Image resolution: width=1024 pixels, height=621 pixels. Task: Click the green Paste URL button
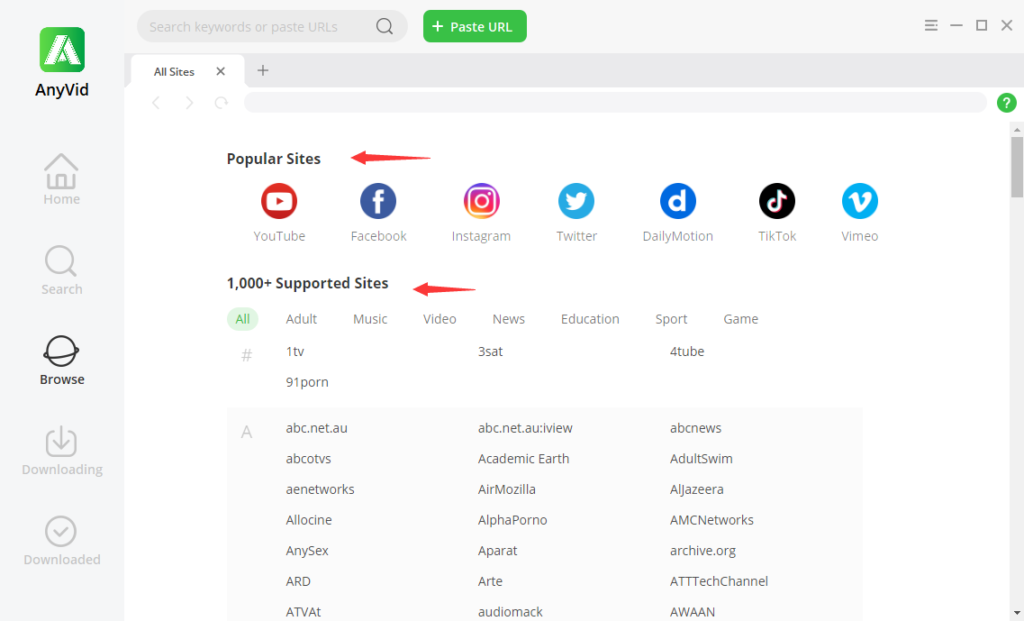click(475, 26)
